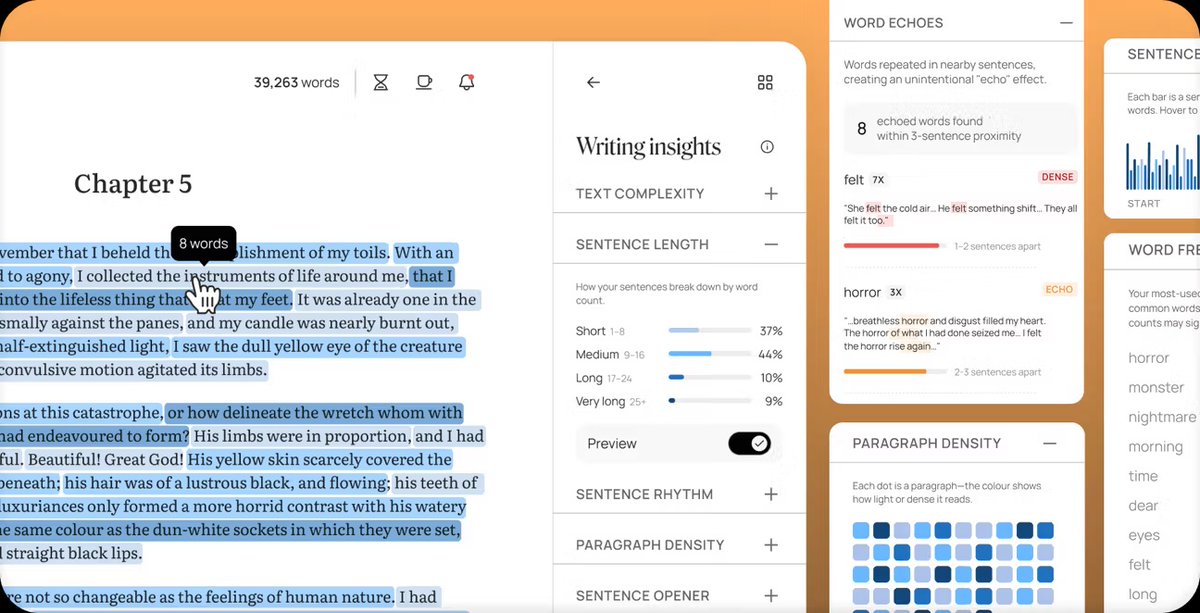1200x613 pixels.
Task: Open the notifications bell icon
Action: click(x=466, y=82)
